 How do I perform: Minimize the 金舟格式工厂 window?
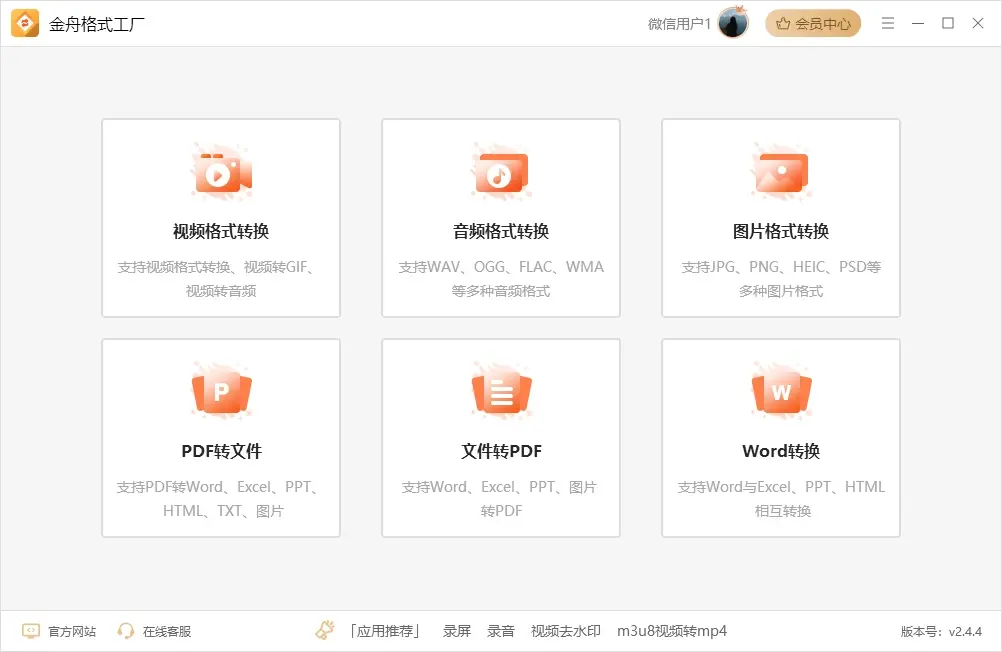(918, 24)
